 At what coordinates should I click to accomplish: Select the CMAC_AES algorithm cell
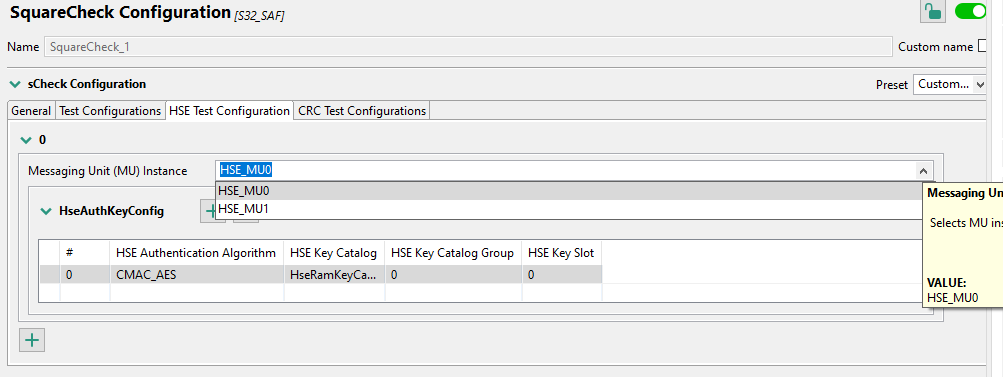(197, 275)
